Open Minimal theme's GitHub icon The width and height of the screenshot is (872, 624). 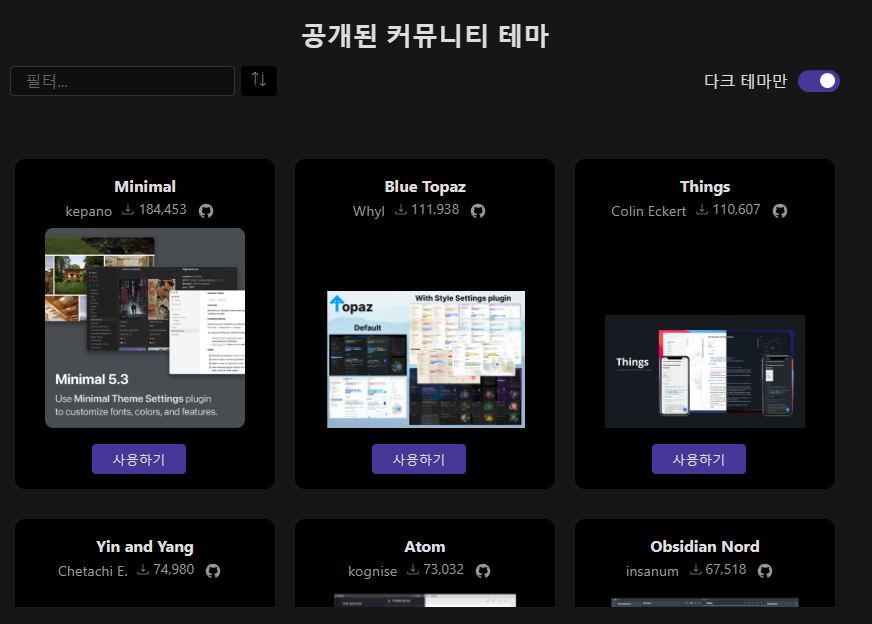(x=206, y=211)
